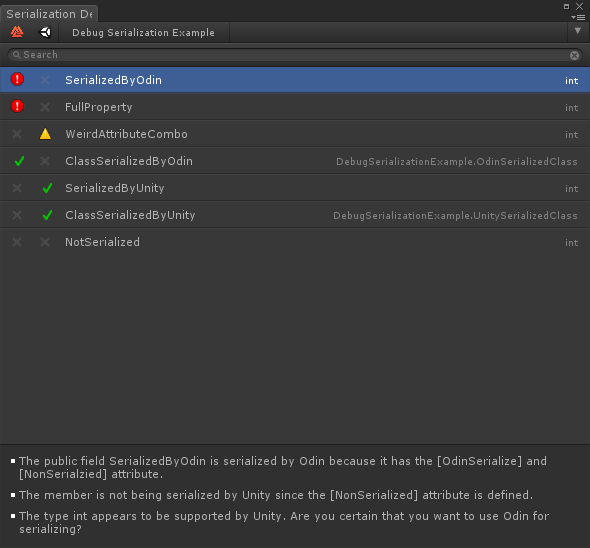Click the Odin serializer logo in toolbar
The width and height of the screenshot is (590, 548).
(17, 32)
